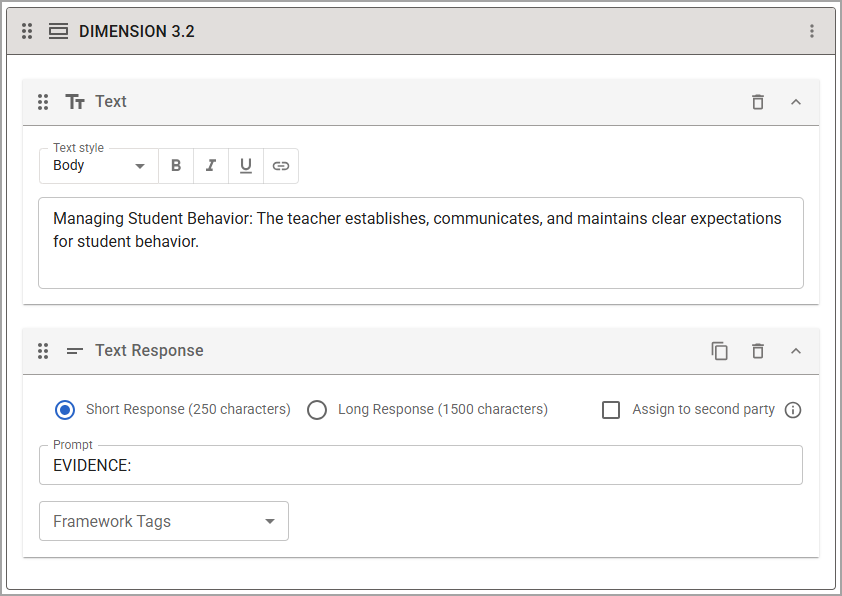The width and height of the screenshot is (842, 596).
Task: Open the Framework Tags dropdown
Action: (x=164, y=521)
